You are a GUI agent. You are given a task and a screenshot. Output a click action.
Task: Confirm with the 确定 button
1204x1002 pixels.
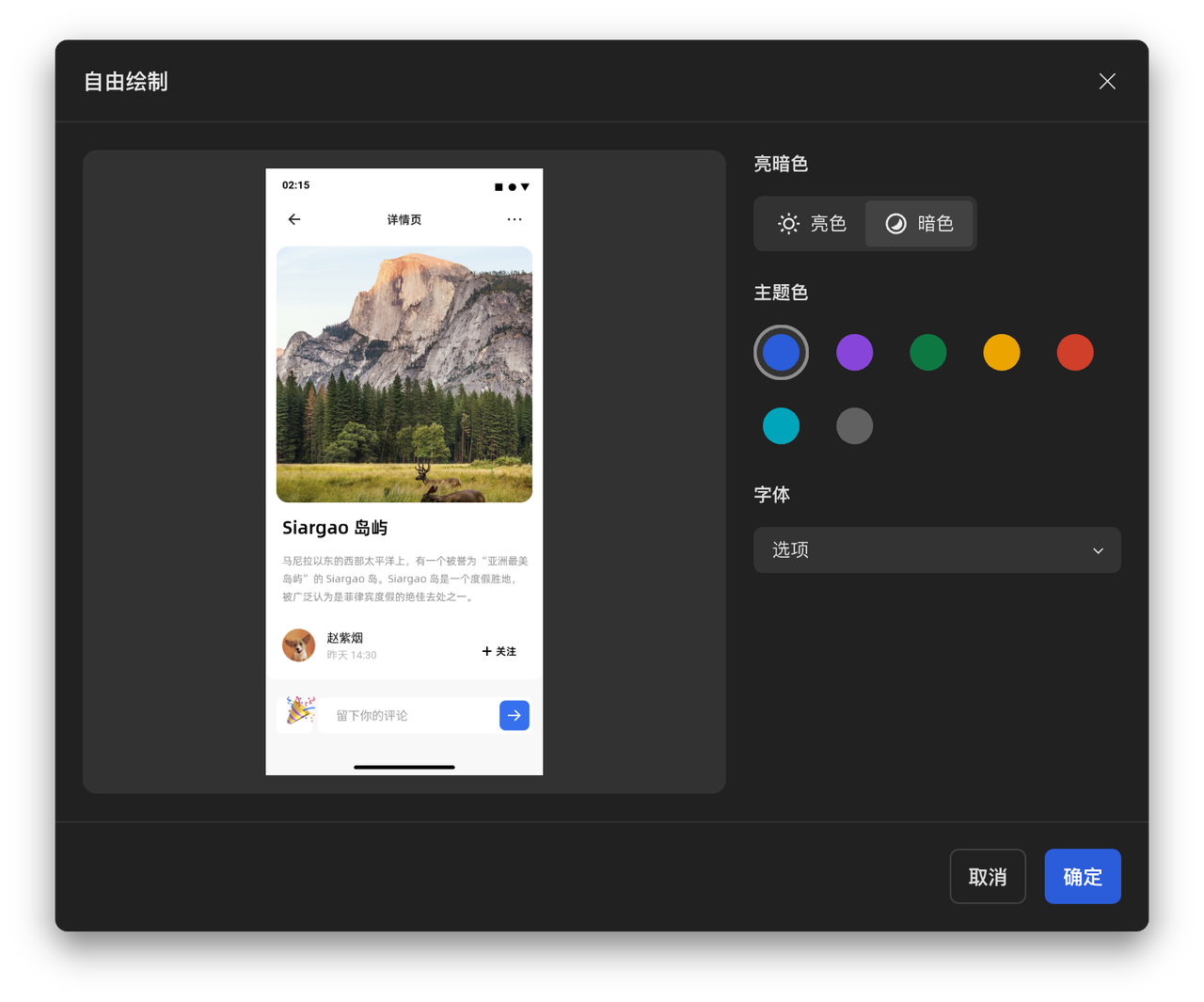pos(1083,877)
